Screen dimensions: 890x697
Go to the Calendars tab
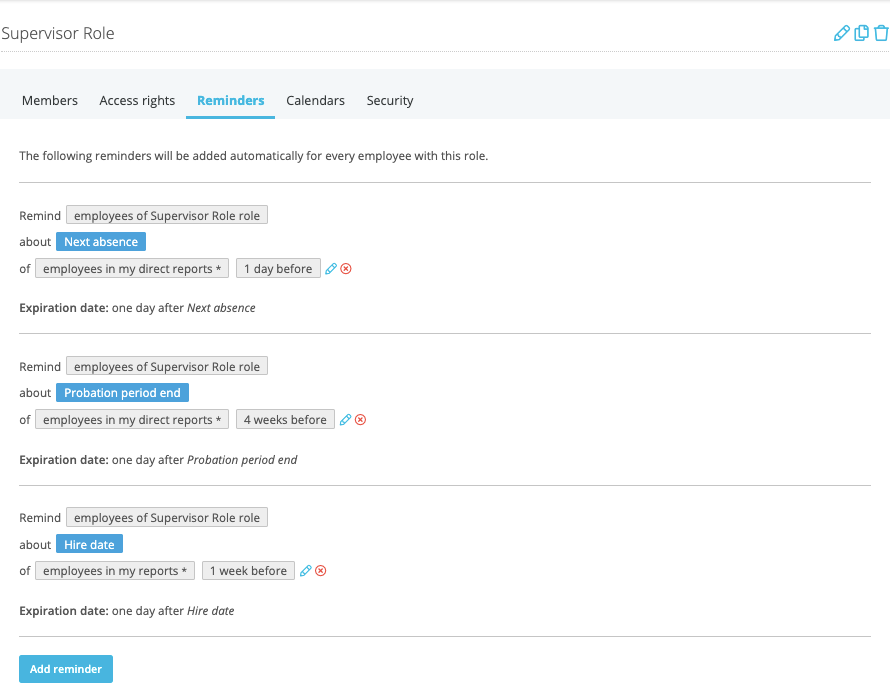click(315, 101)
